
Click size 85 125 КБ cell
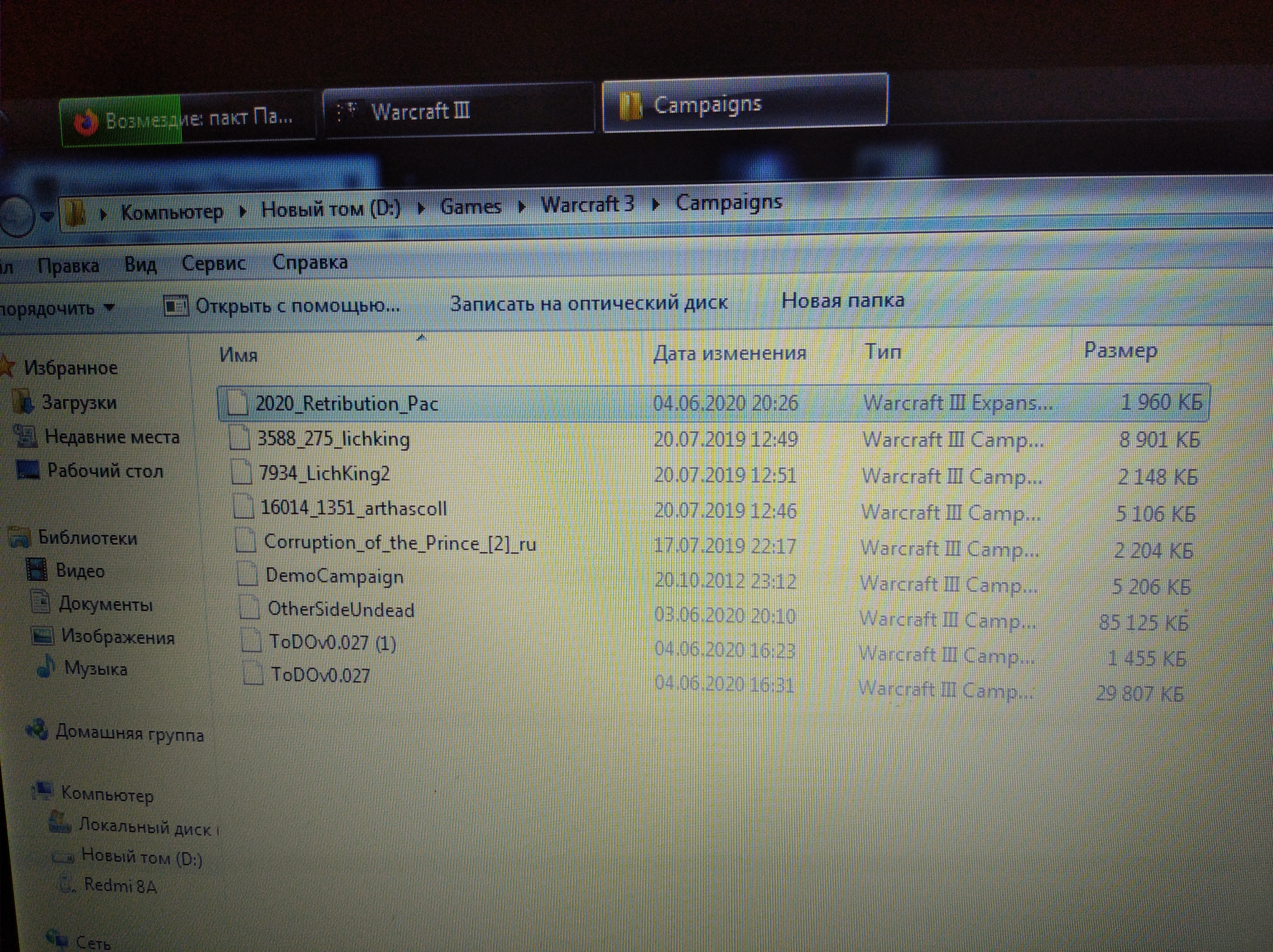(1143, 622)
